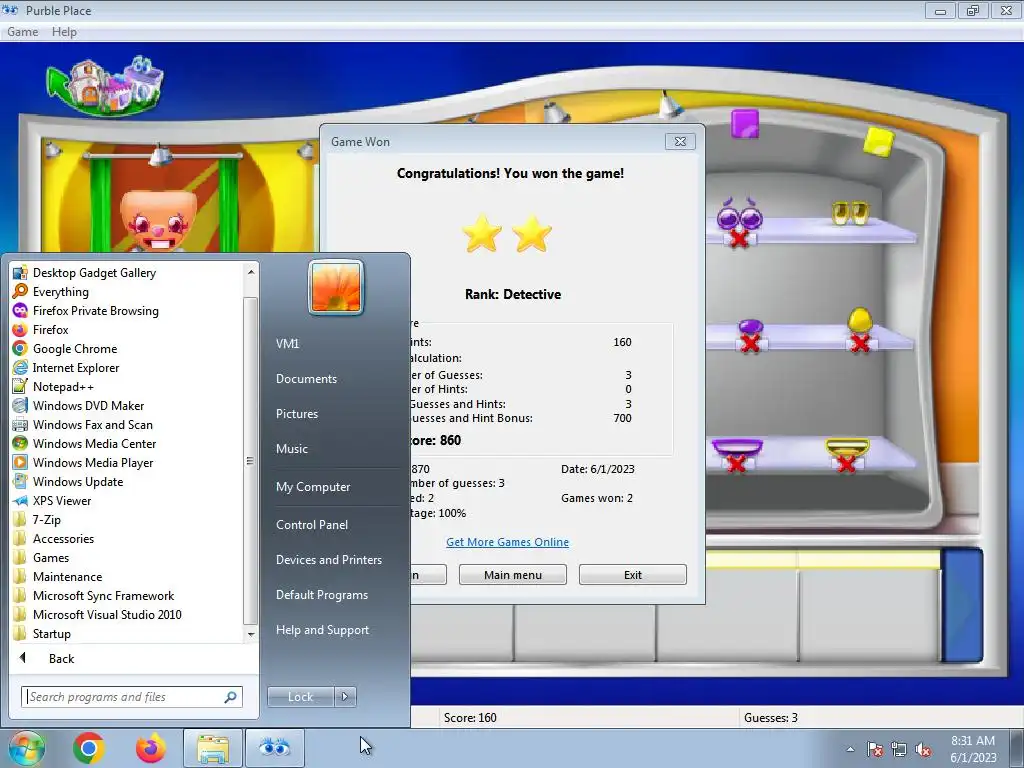
Task: Pick the yellow eyes on the top shelf
Action: [x=850, y=213]
